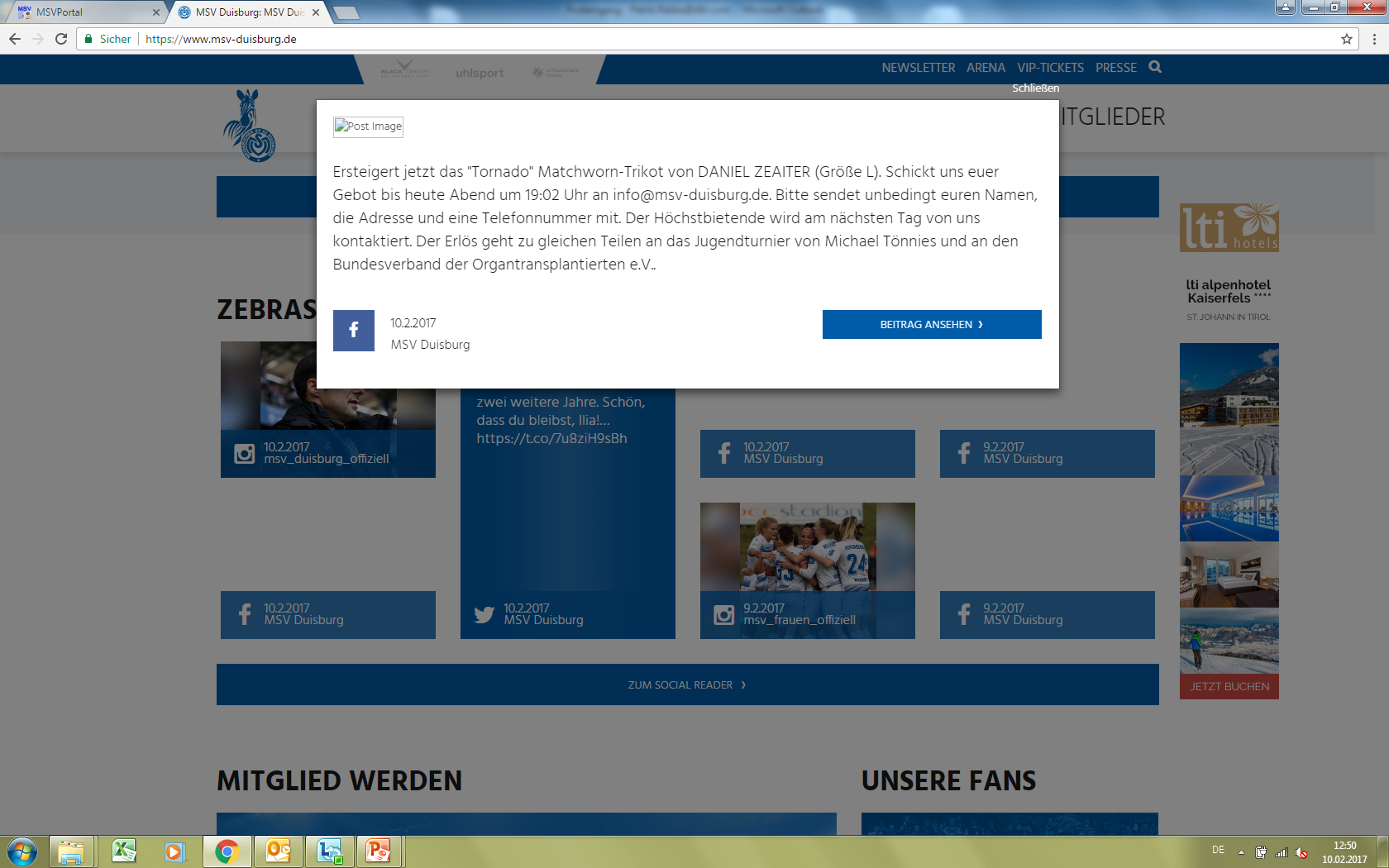1389x868 pixels.
Task: Click Instagram icon on msv_duisburg_offiziell card
Action: 245,454
